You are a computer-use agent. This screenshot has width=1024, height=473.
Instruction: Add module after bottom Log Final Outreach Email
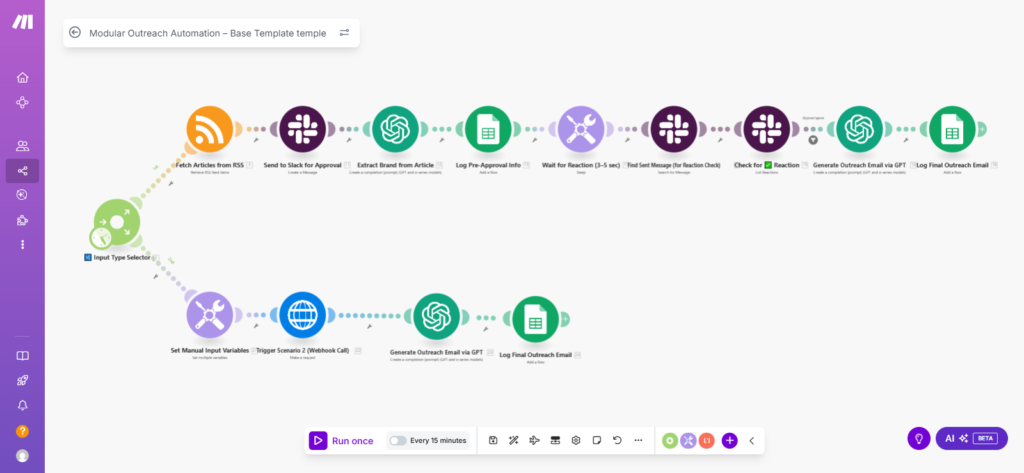(x=564, y=319)
